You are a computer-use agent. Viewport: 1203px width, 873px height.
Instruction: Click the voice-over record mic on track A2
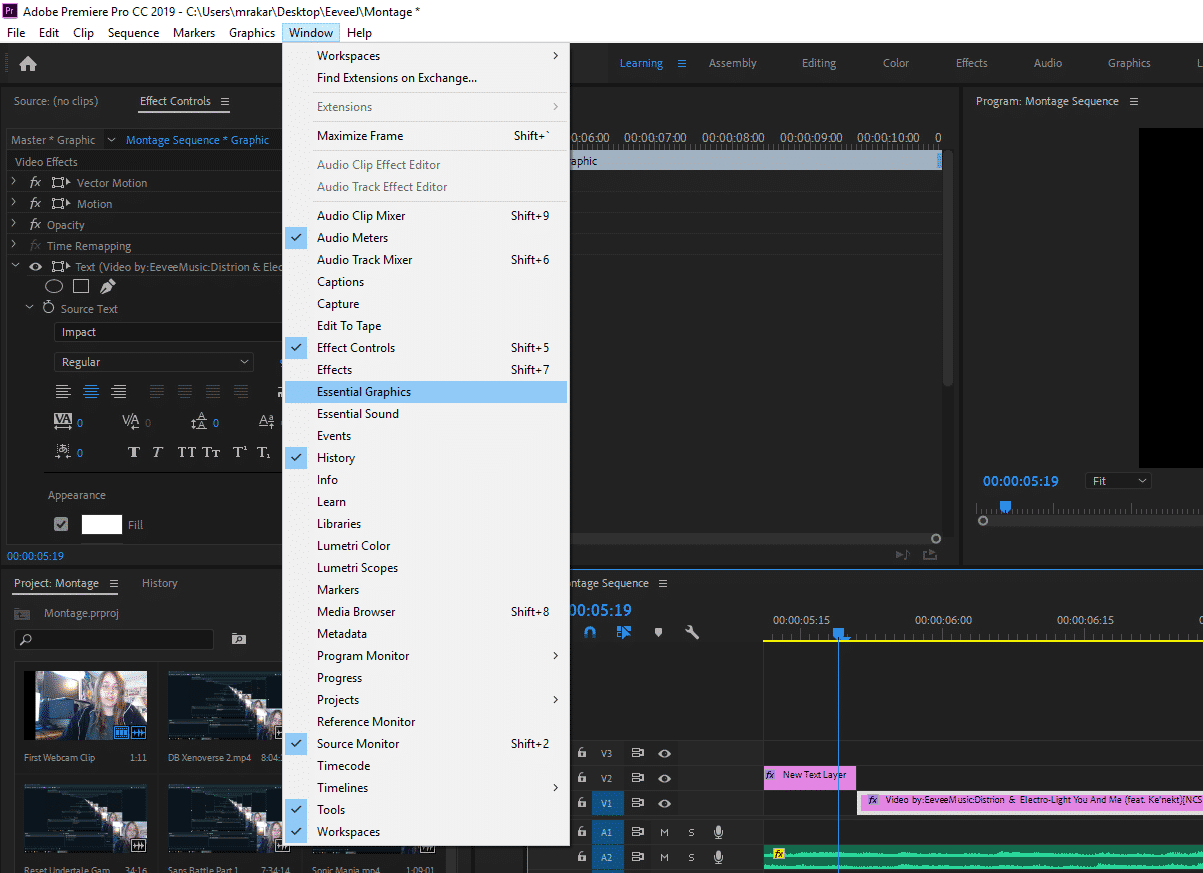(716, 857)
